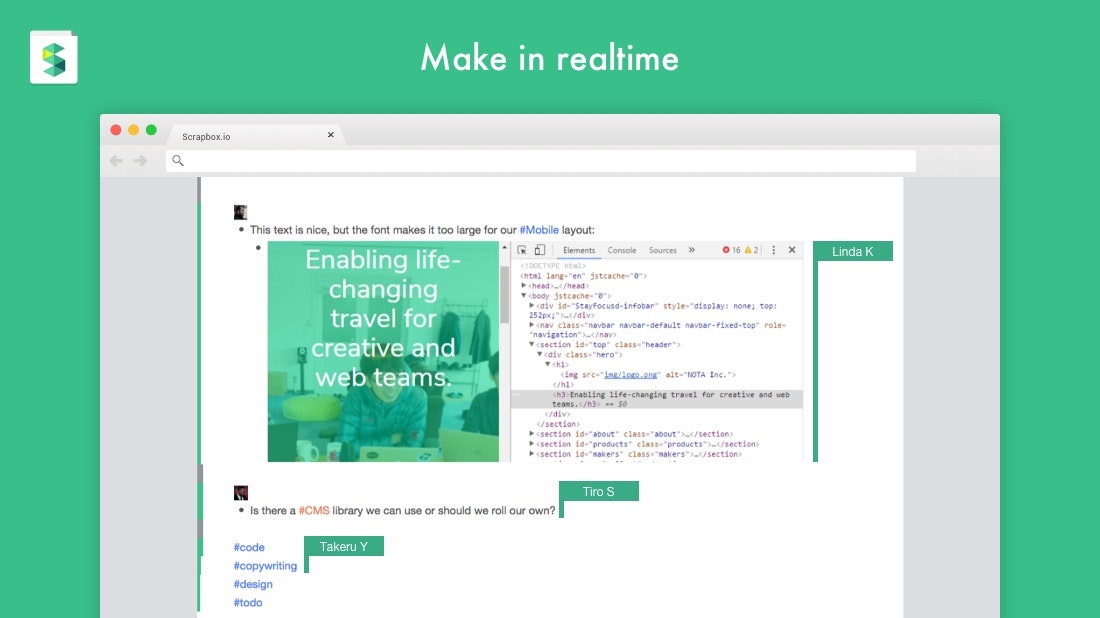
Task: Open the #copywriting tag link
Action: (x=265, y=565)
